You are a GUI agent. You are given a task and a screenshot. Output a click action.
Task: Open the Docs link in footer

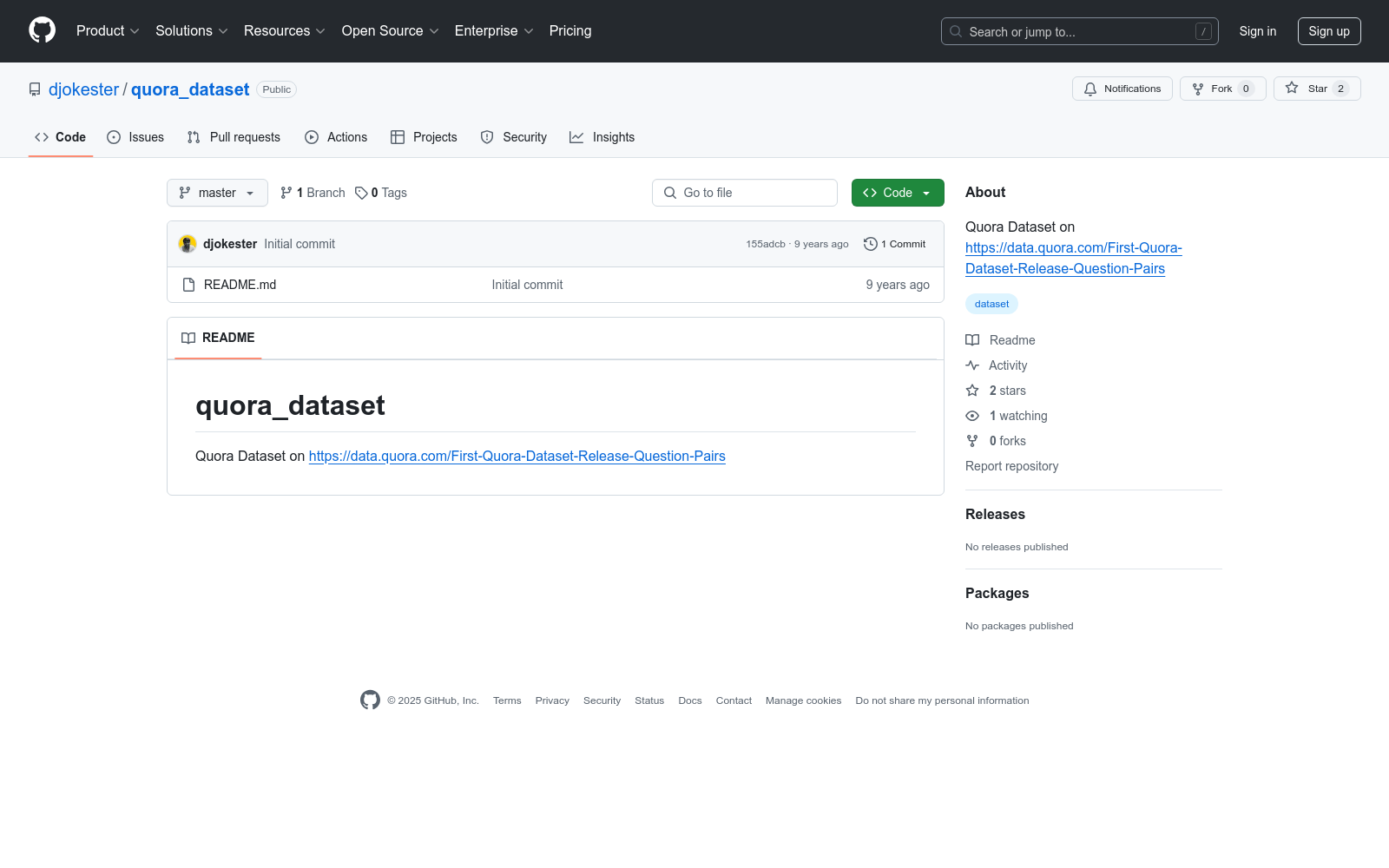pyautogui.click(x=690, y=700)
